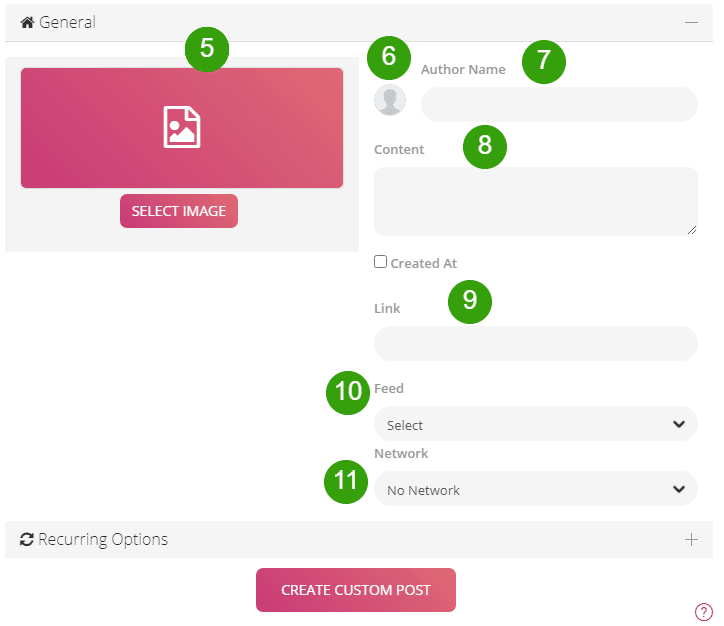Expand Recurring Options with the plus icon
Viewport: 724px width, 626px height.
(691, 540)
